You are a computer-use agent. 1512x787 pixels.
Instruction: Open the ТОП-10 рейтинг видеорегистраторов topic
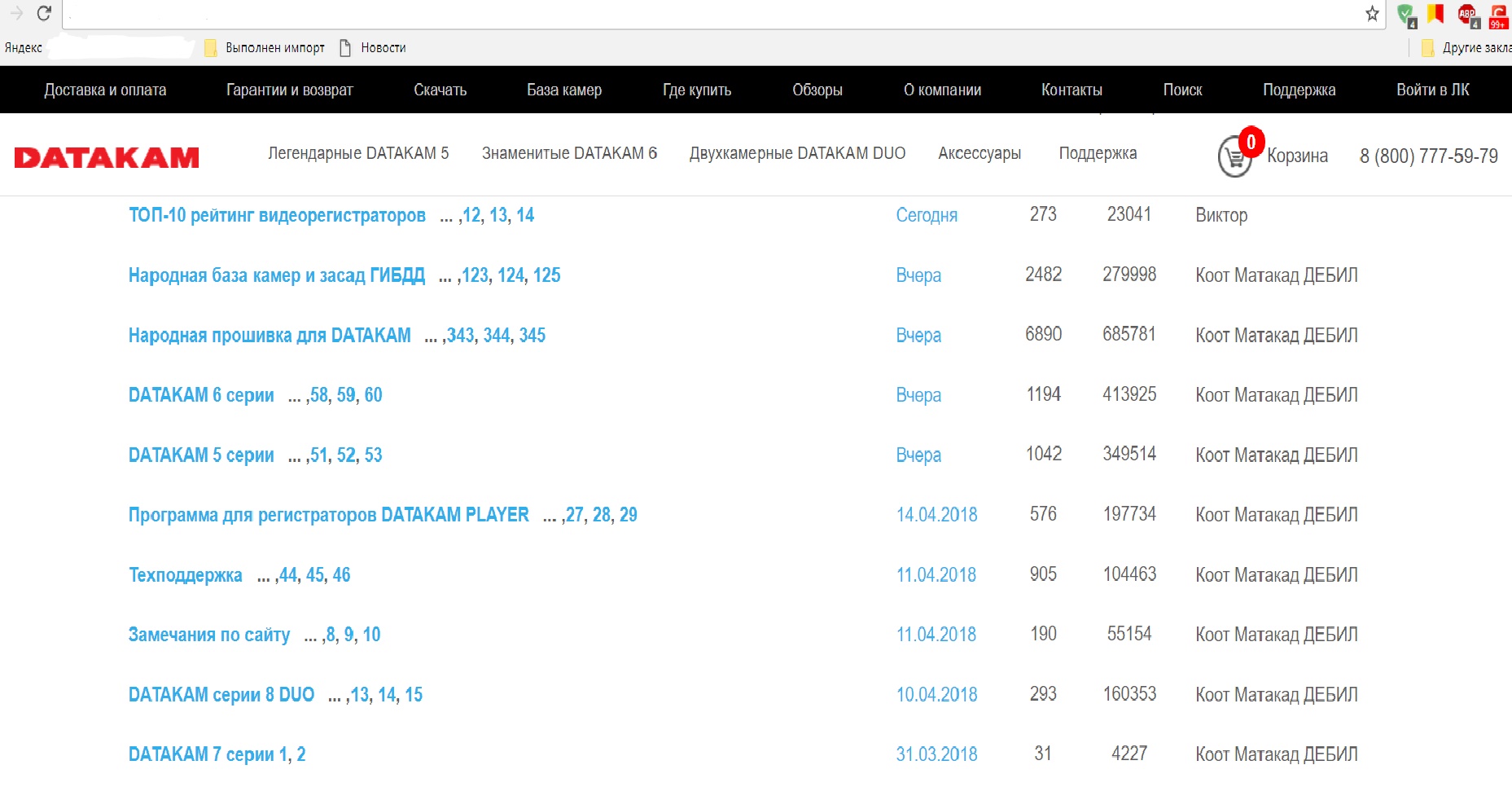click(277, 215)
